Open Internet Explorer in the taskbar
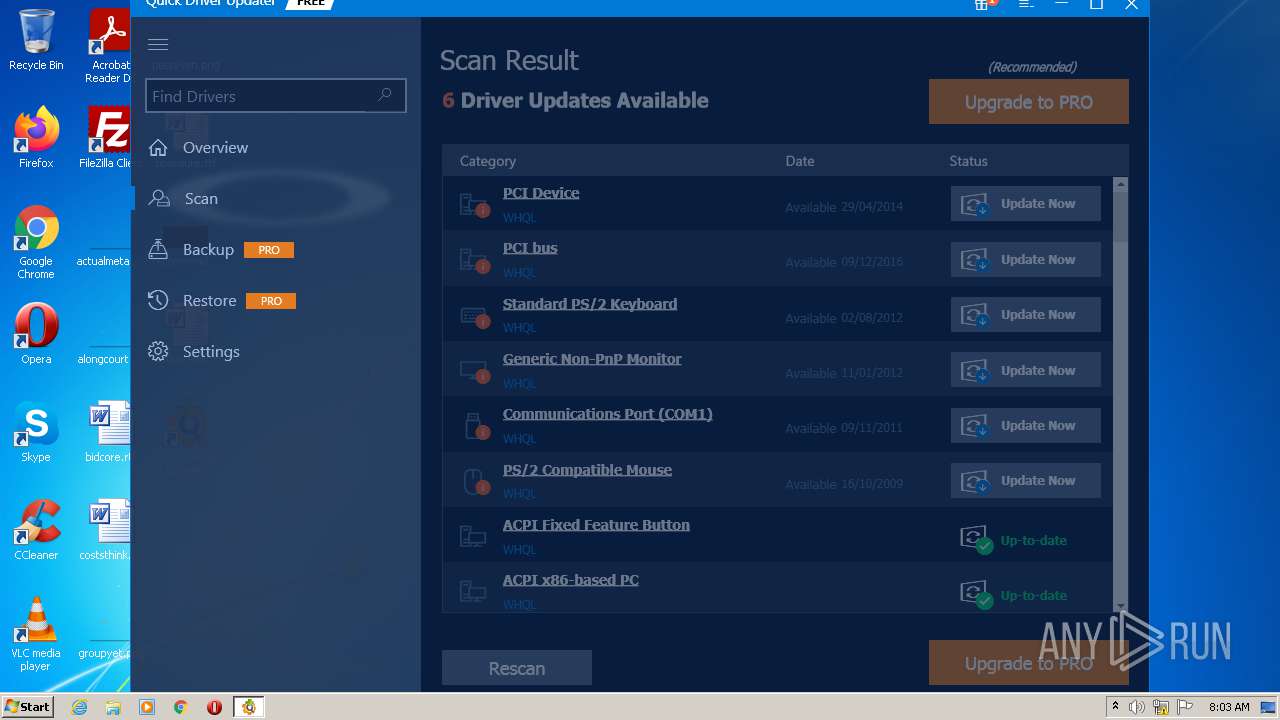Viewport: 1280px width, 720px height. tap(79, 707)
